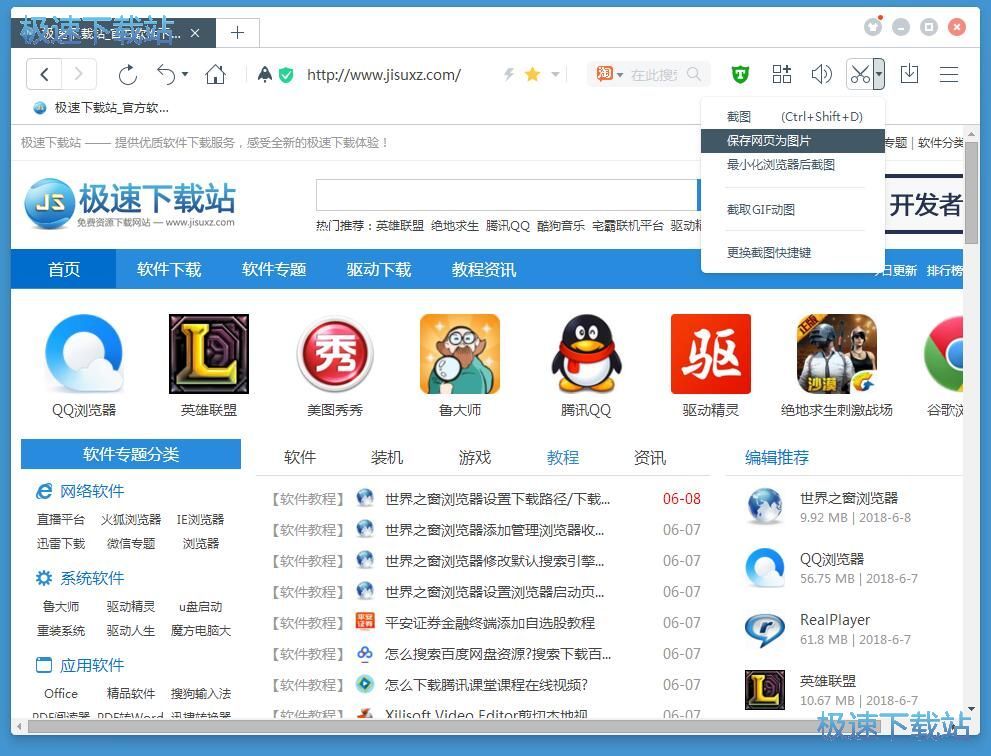The width and height of the screenshot is (991, 756).
Task: Click the 腾讯QQ penguin thumbnail
Action: pos(586,354)
